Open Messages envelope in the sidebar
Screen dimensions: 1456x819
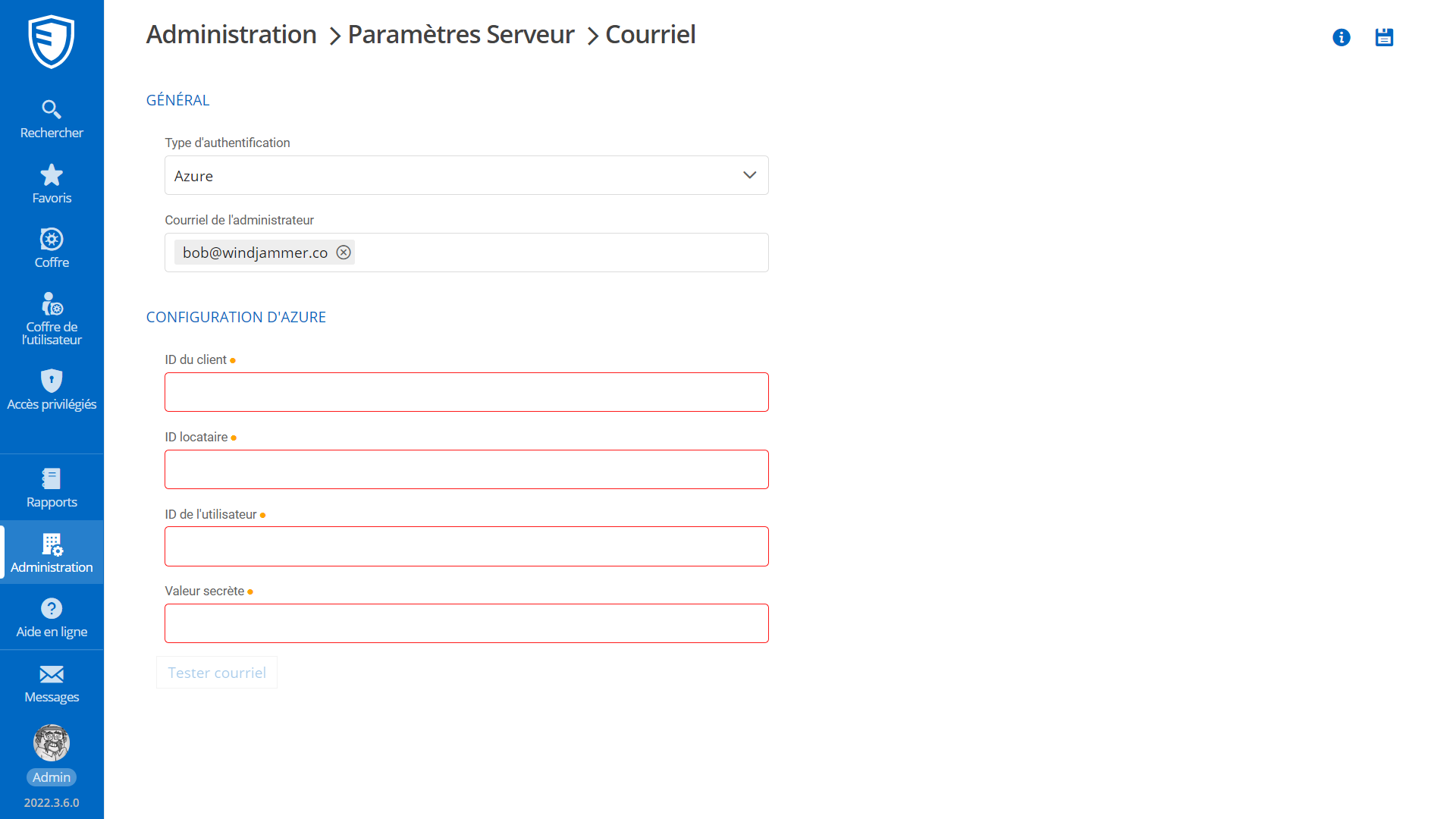(52, 683)
